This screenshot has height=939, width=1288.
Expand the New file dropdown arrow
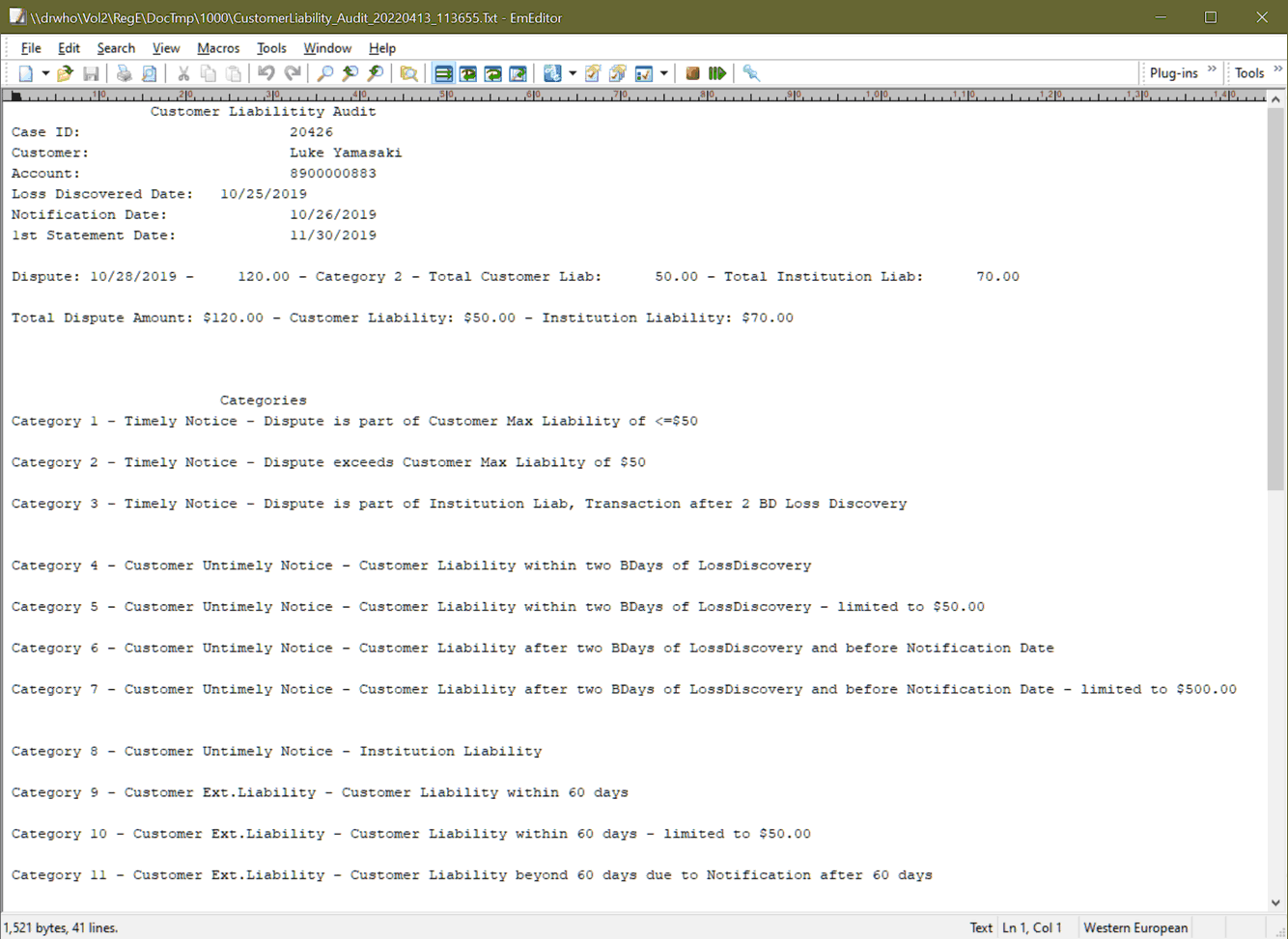pyautogui.click(x=45, y=73)
